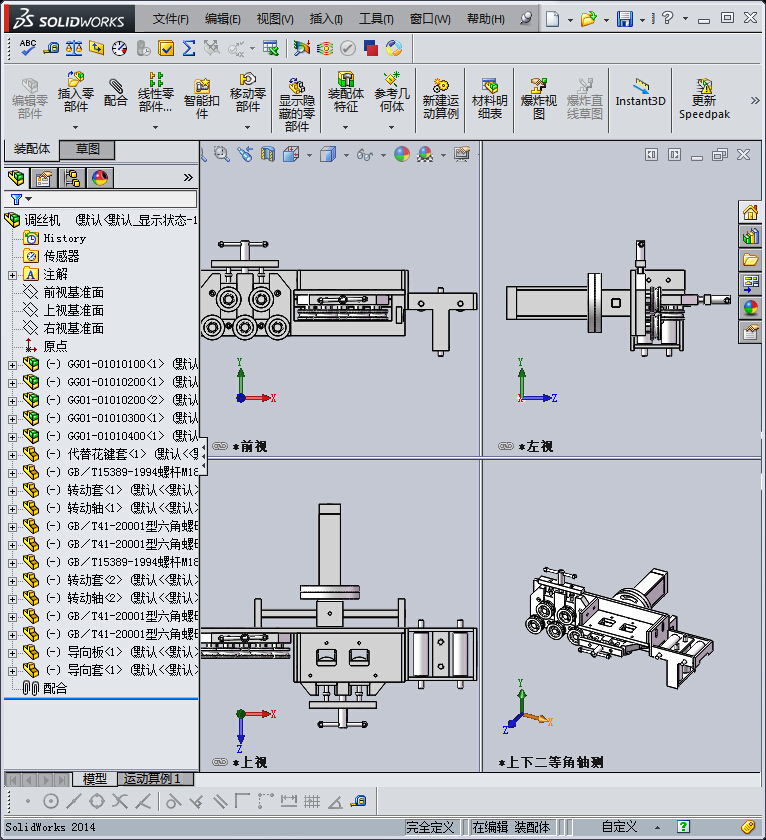Expand the 注解 tree node
Screen dimensions: 766x840
pyautogui.click(x=12, y=275)
